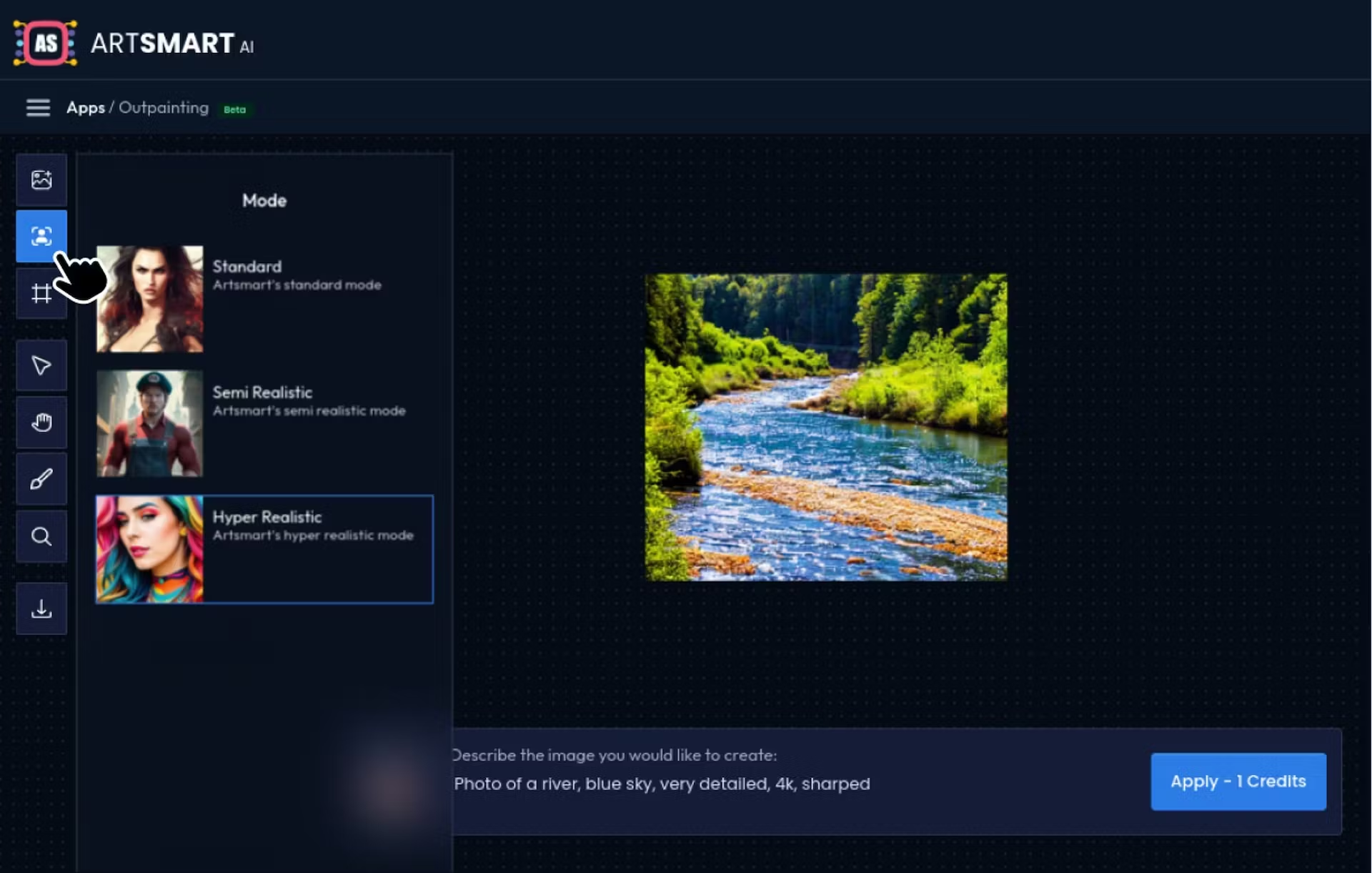Viewport: 1372px width, 873px height.
Task: Click the image description prompt field
Action: [x=661, y=784]
